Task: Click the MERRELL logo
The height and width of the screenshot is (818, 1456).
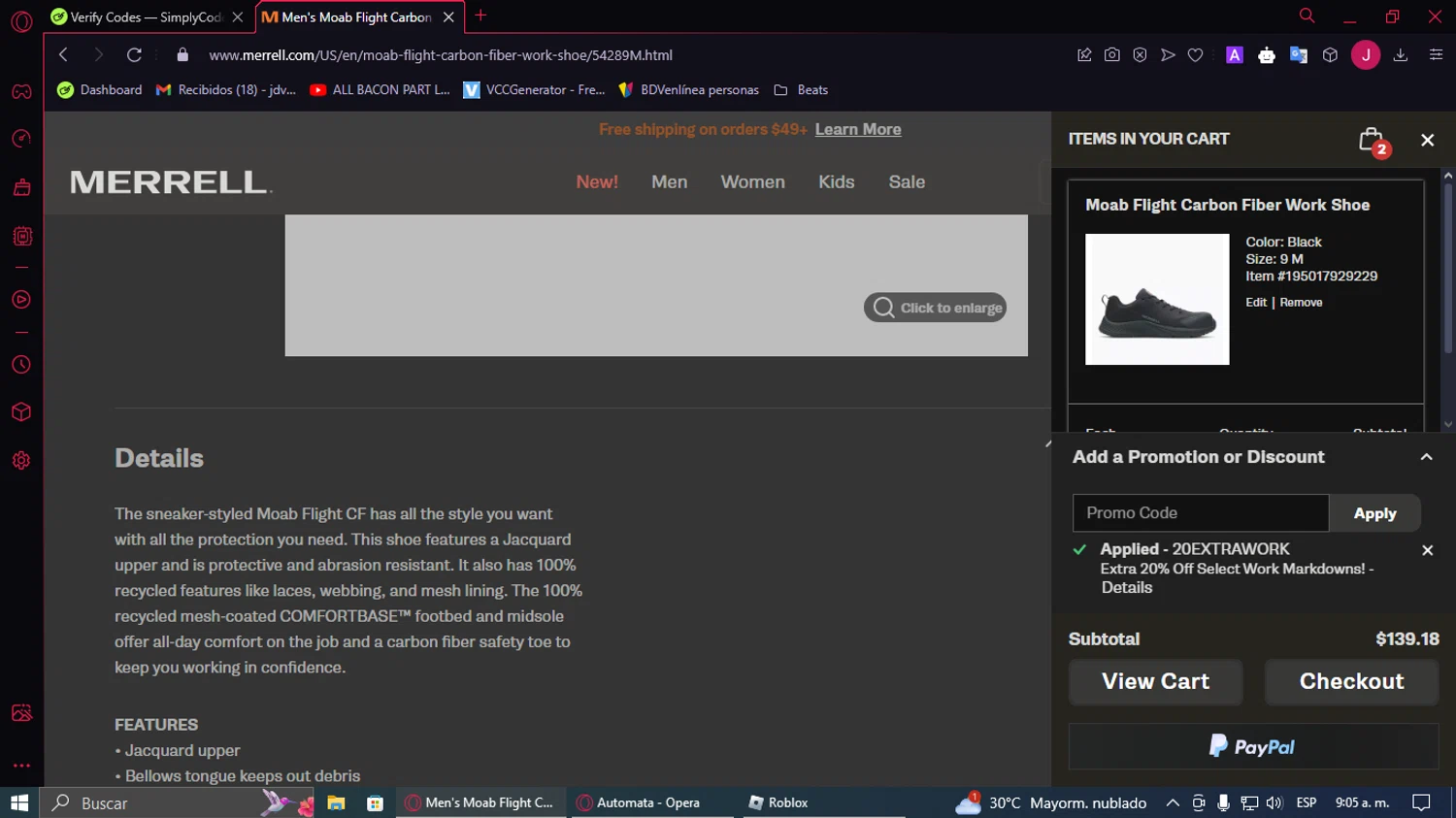Action: tap(172, 182)
